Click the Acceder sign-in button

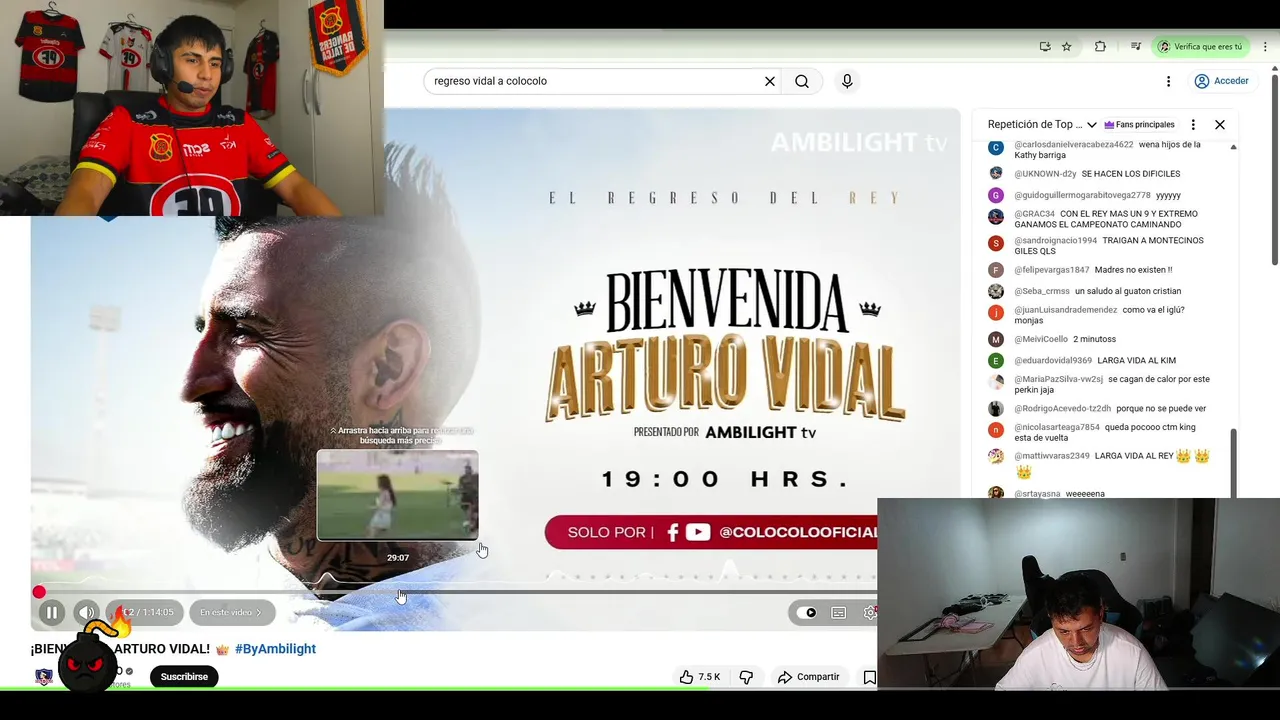click(1221, 81)
